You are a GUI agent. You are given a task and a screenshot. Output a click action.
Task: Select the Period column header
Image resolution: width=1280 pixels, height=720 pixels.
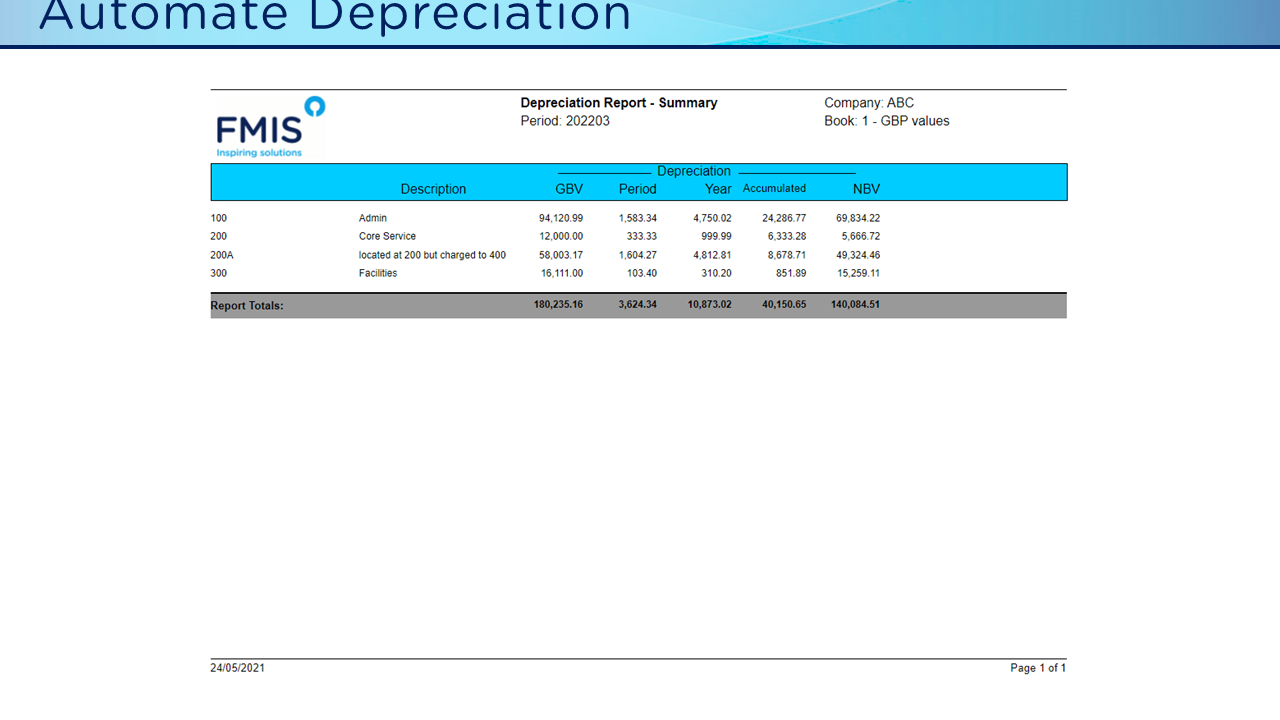pos(638,188)
